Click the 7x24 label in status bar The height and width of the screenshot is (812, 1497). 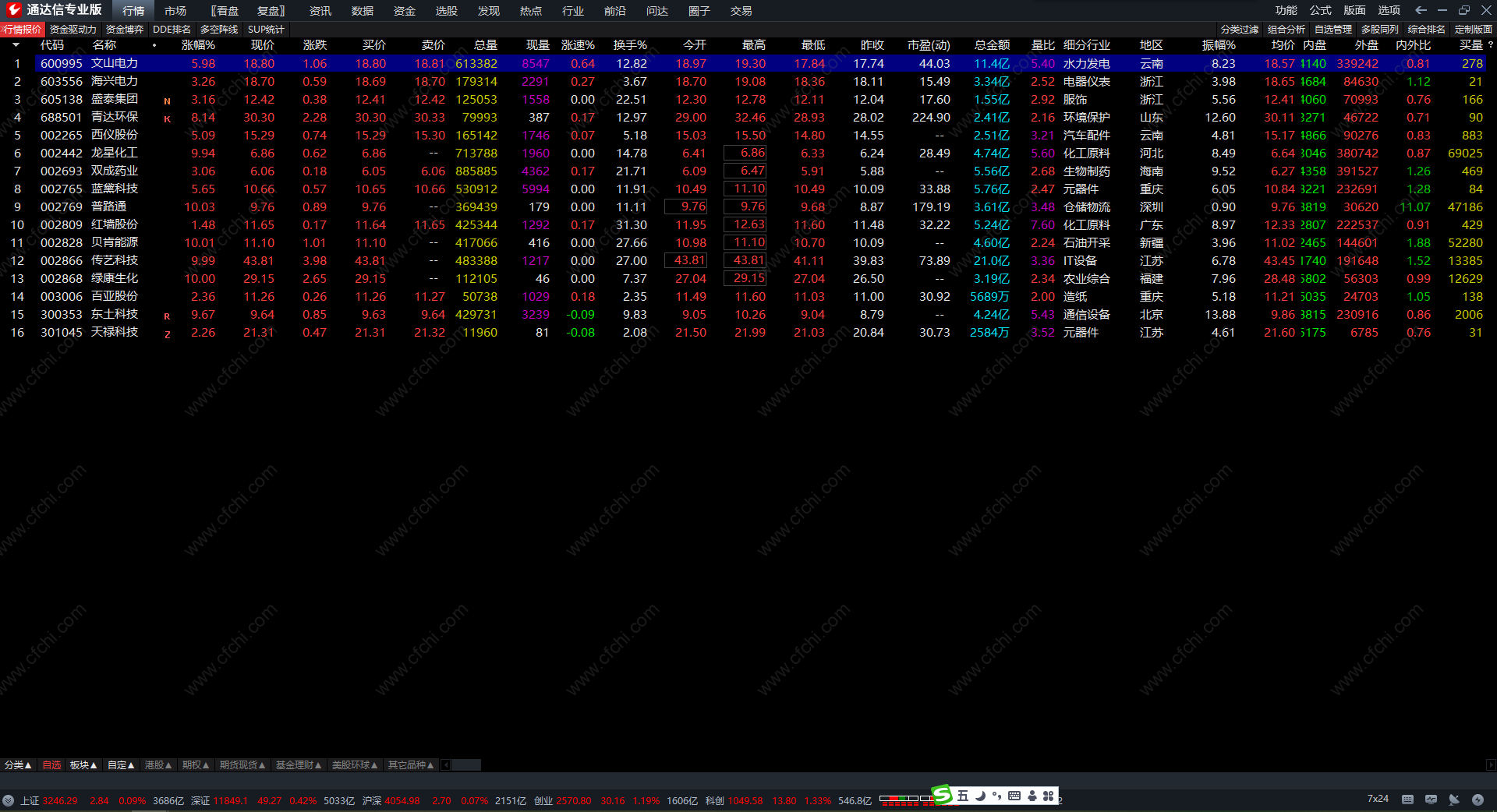[1378, 799]
